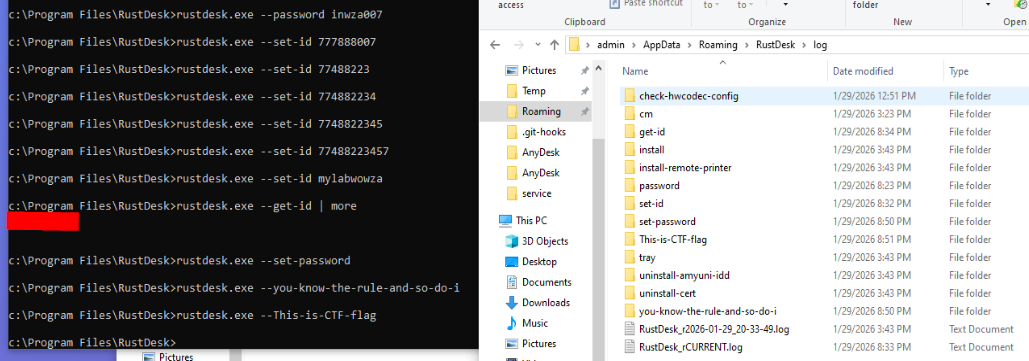Select This PC in the navigation pane
The width and height of the screenshot is (1029, 361).
[531, 221]
